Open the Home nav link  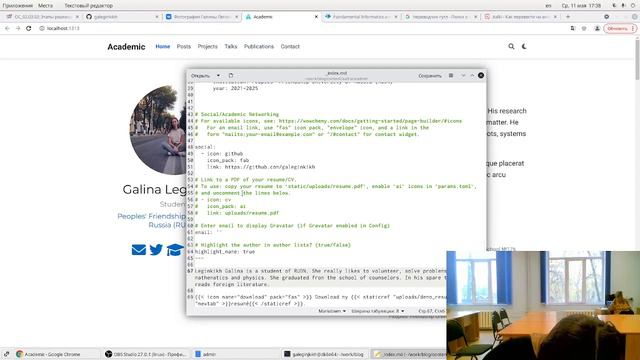coord(162,47)
